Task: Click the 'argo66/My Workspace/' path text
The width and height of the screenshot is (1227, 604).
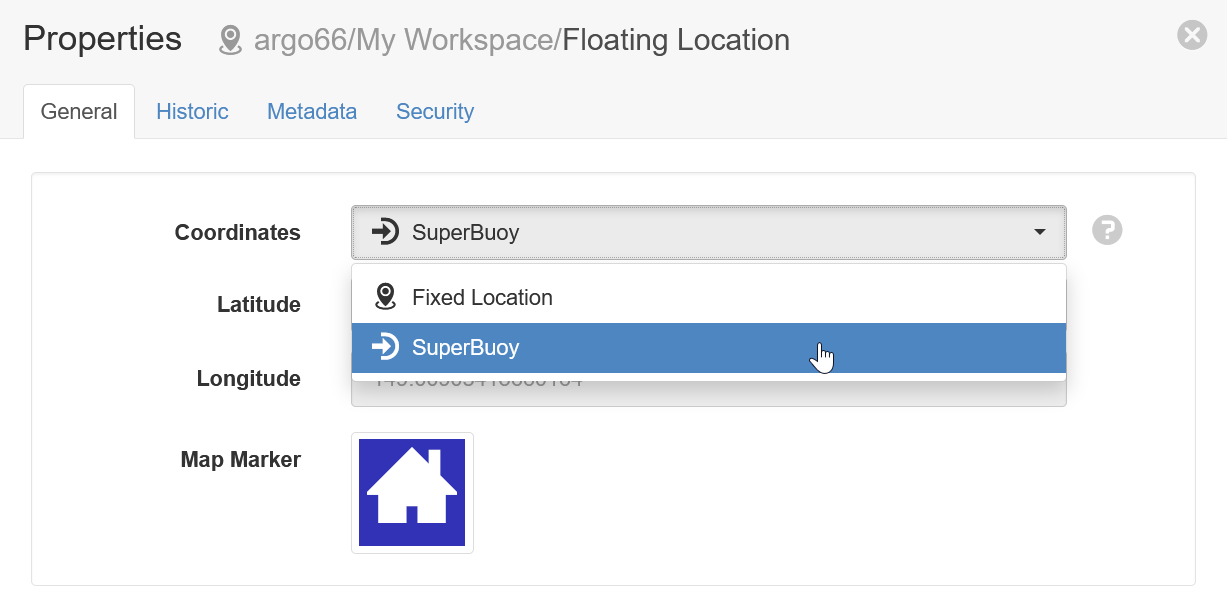Action: pyautogui.click(x=408, y=40)
